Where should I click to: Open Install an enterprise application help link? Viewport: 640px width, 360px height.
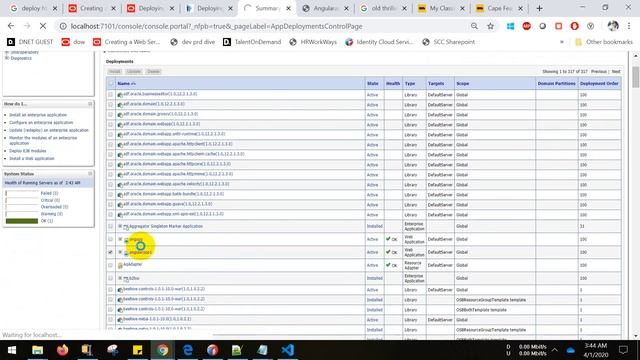(x=38, y=115)
